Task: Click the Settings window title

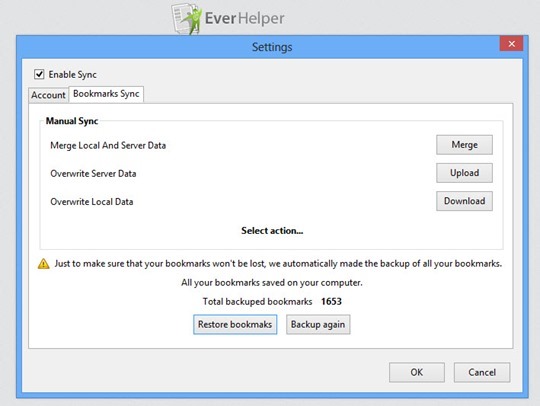Action: click(272, 47)
